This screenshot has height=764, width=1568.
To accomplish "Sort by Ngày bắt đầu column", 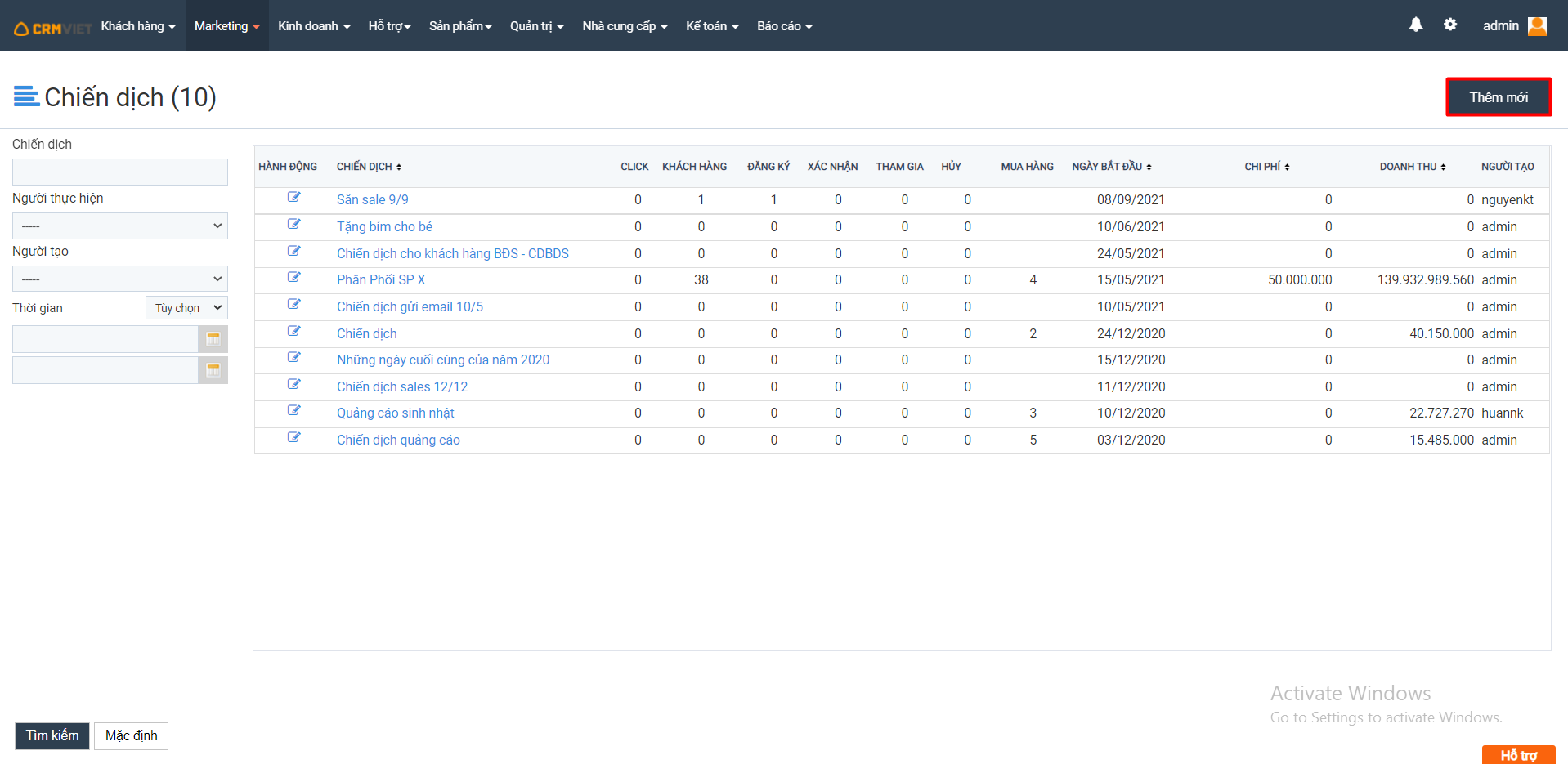I will [1112, 167].
